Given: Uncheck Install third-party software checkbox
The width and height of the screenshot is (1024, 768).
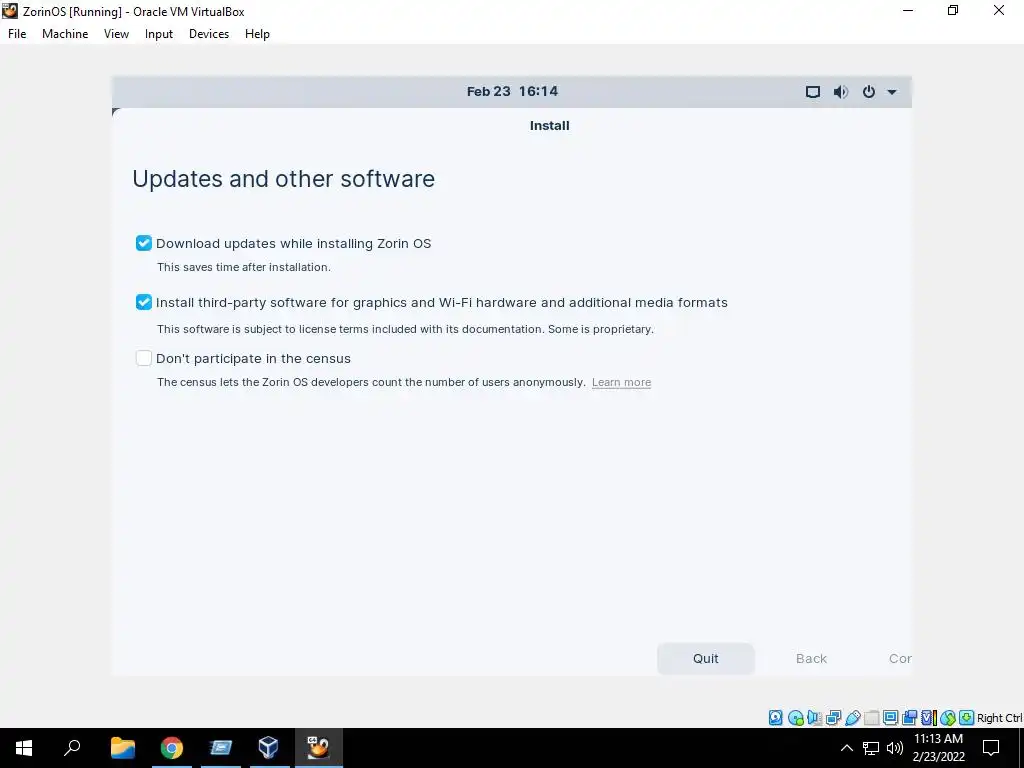Looking at the screenshot, I should 144,302.
